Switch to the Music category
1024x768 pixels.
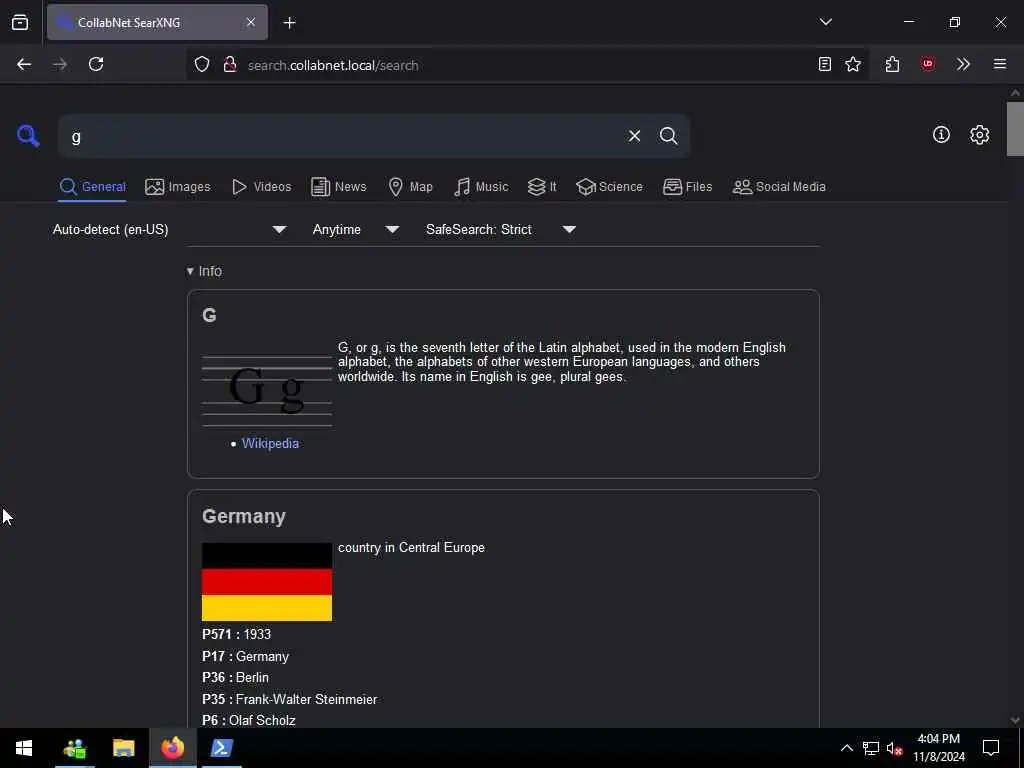pyautogui.click(x=481, y=187)
